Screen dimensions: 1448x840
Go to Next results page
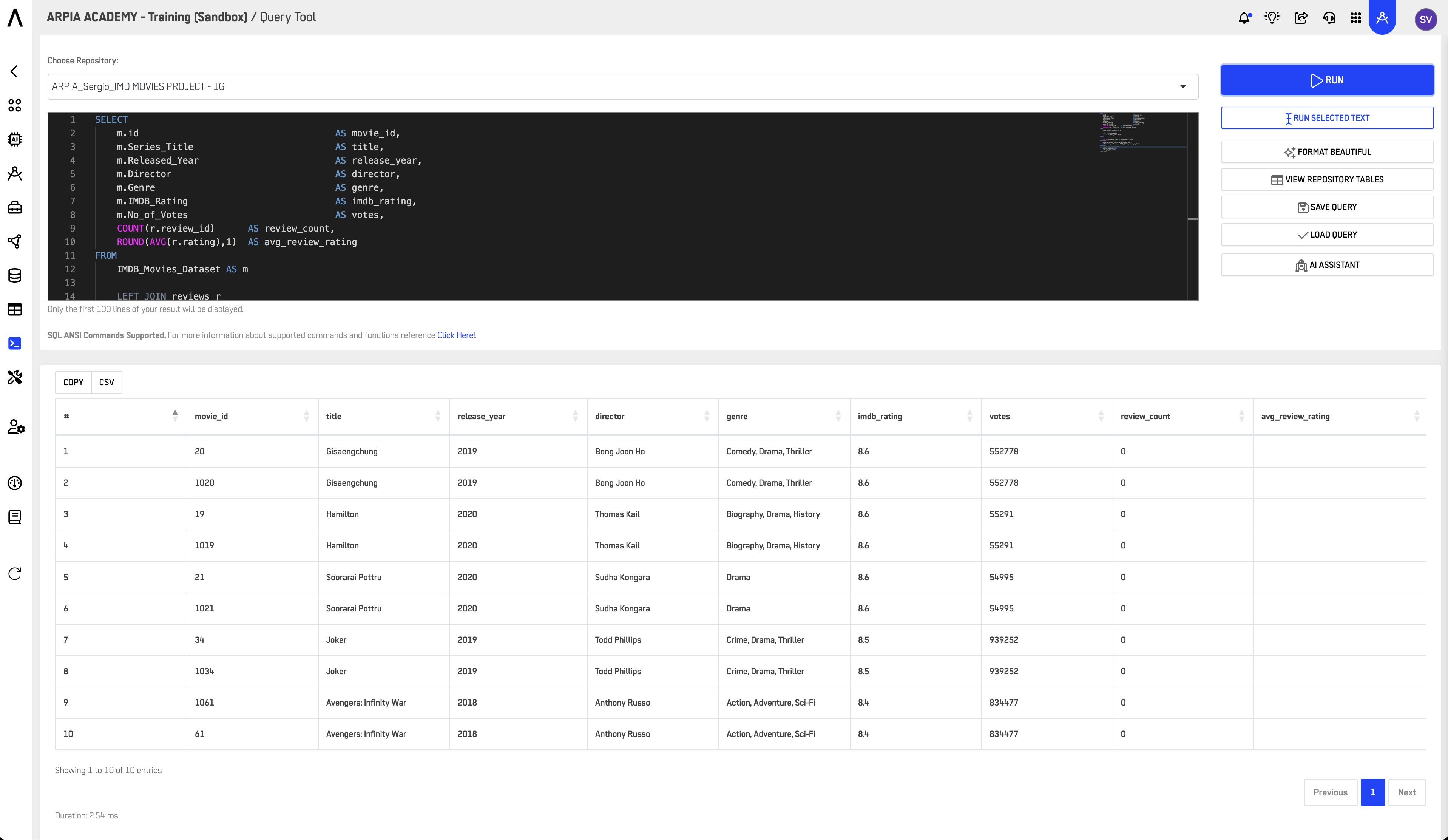1406,792
